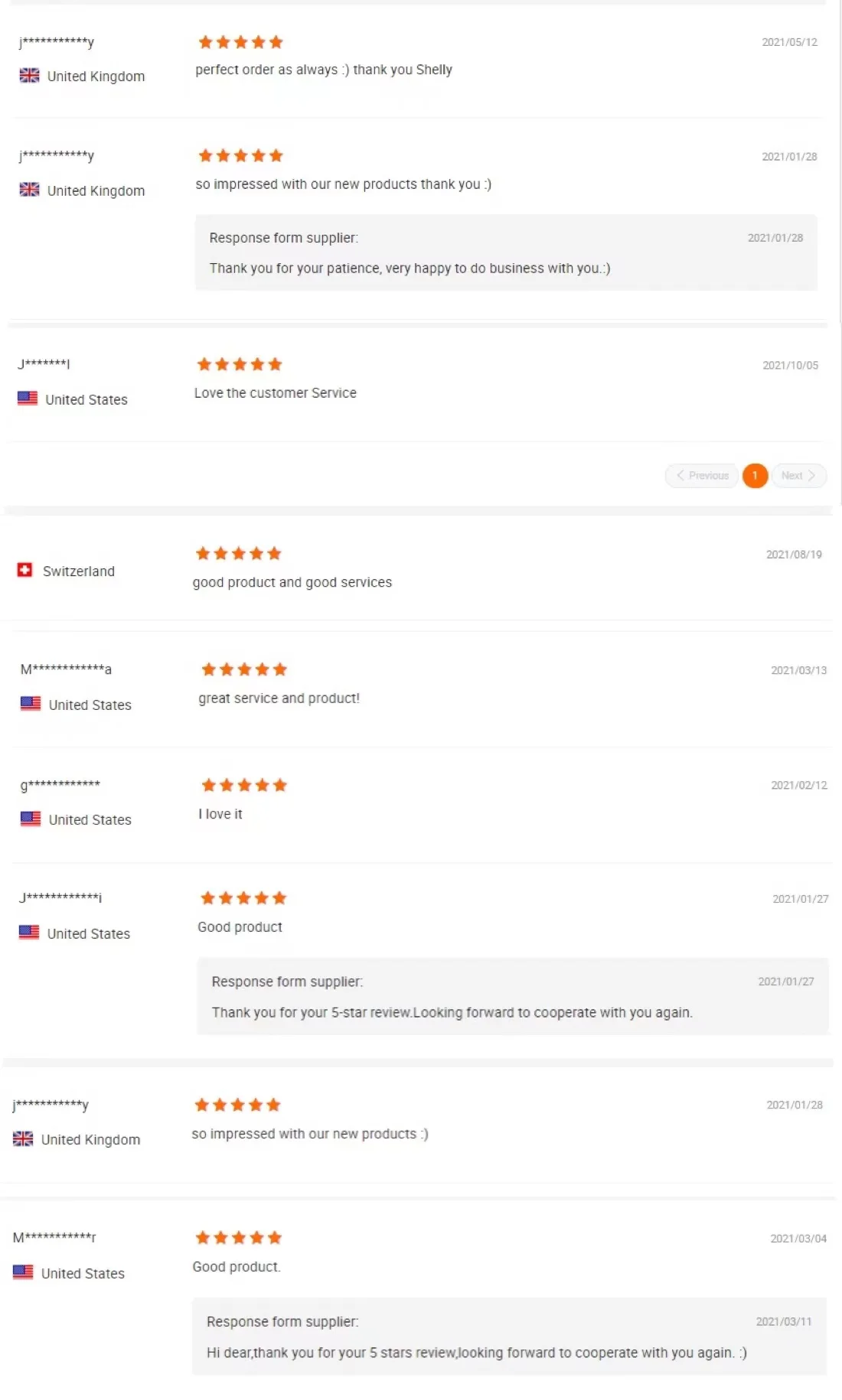This screenshot has width=842, height=1400.
Task: Click stars above "Love the customer Service"
Action: point(239,364)
